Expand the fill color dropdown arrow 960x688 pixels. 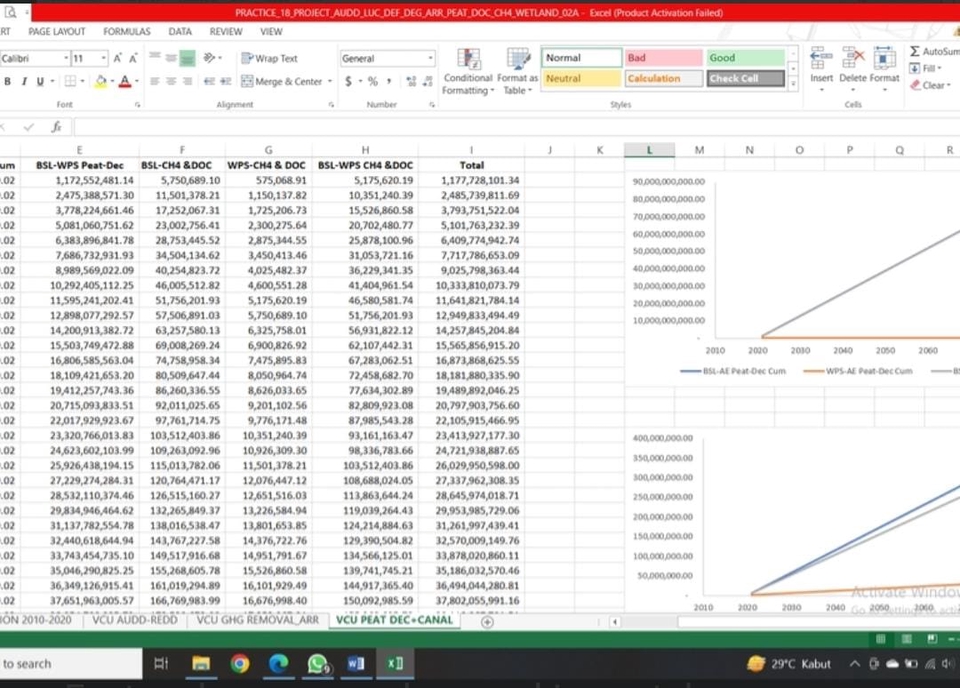pyautogui.click(x=110, y=80)
